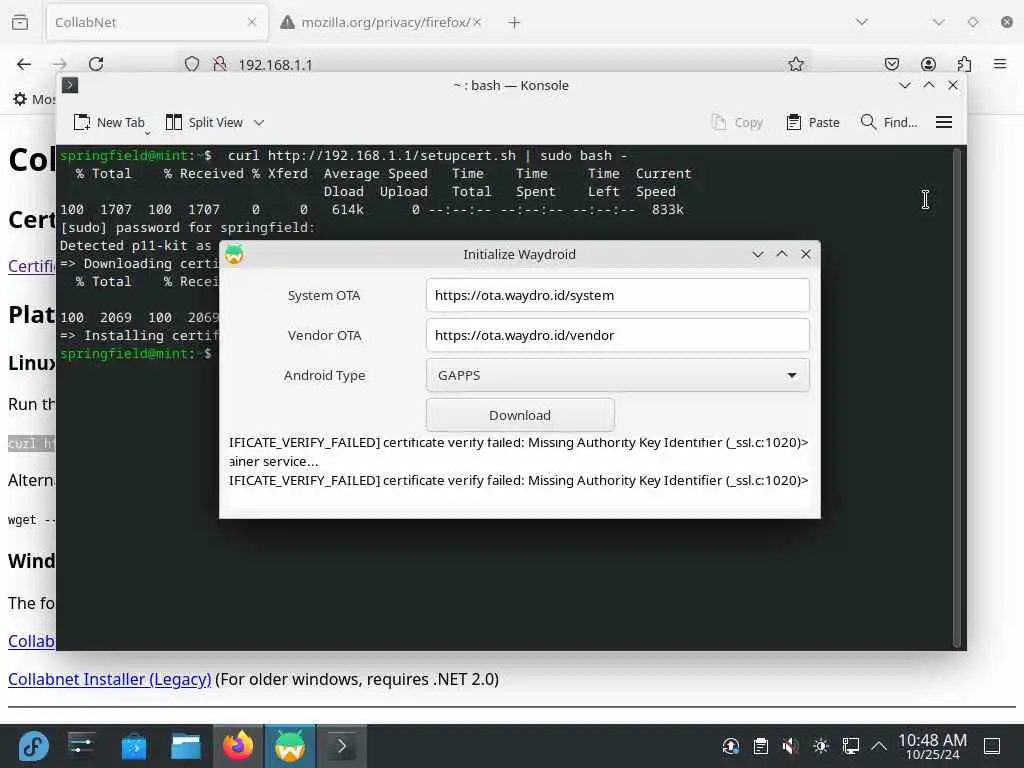Open the Collabnet Installer (Legacy) link
The height and width of the screenshot is (768, 1024).
pyautogui.click(x=109, y=679)
